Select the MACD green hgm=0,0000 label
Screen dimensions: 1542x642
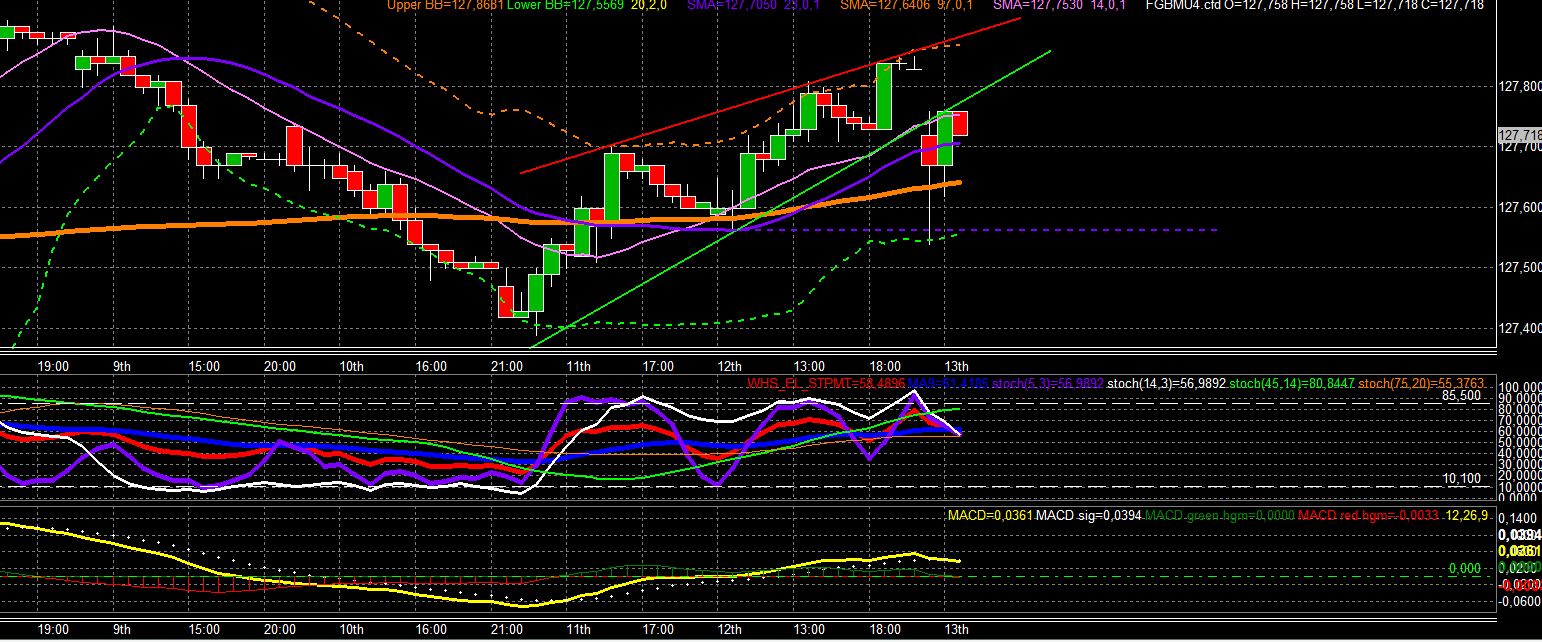tap(1218, 516)
